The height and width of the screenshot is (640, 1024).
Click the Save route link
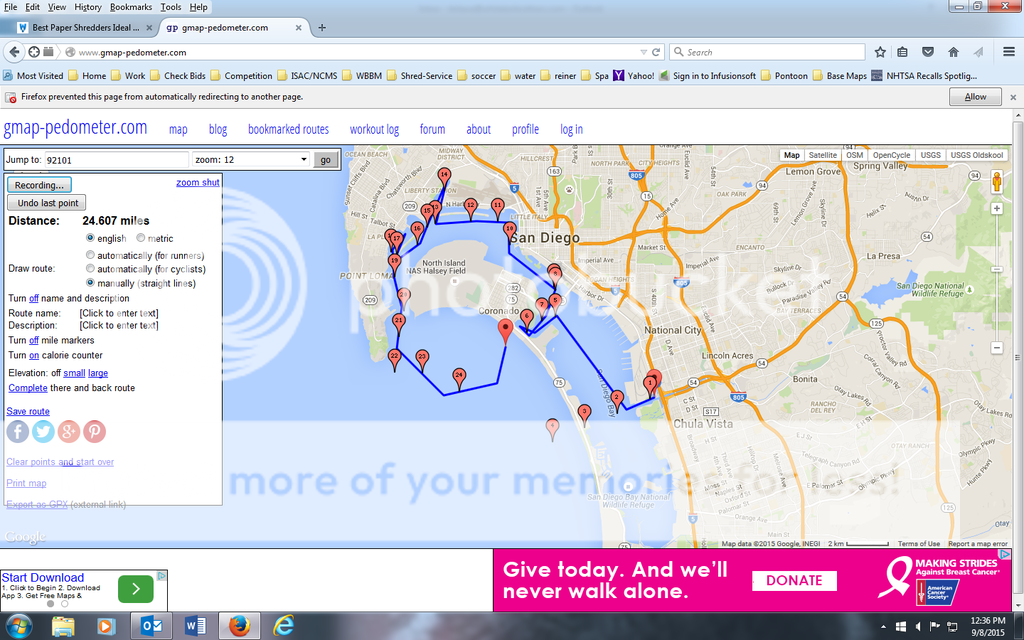28,411
